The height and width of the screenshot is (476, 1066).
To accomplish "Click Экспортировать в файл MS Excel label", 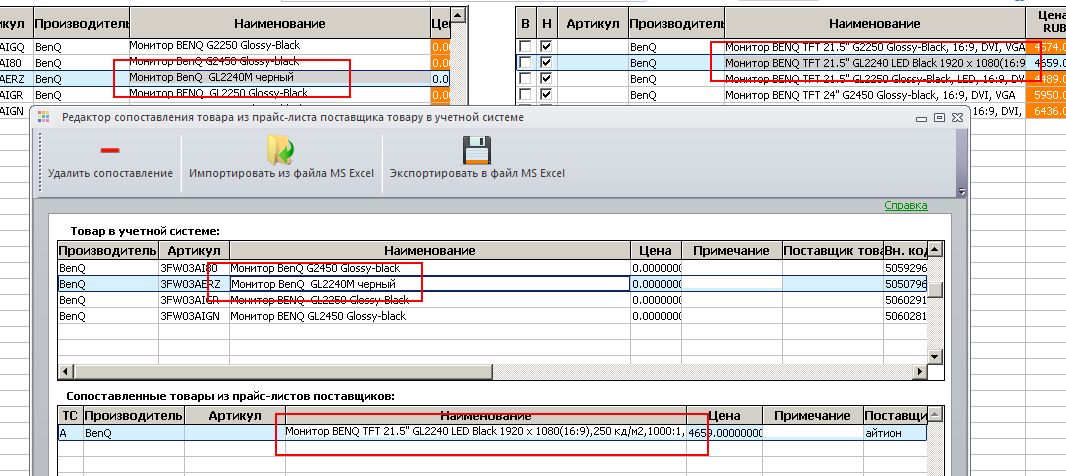I will pyautogui.click(x=477, y=173).
